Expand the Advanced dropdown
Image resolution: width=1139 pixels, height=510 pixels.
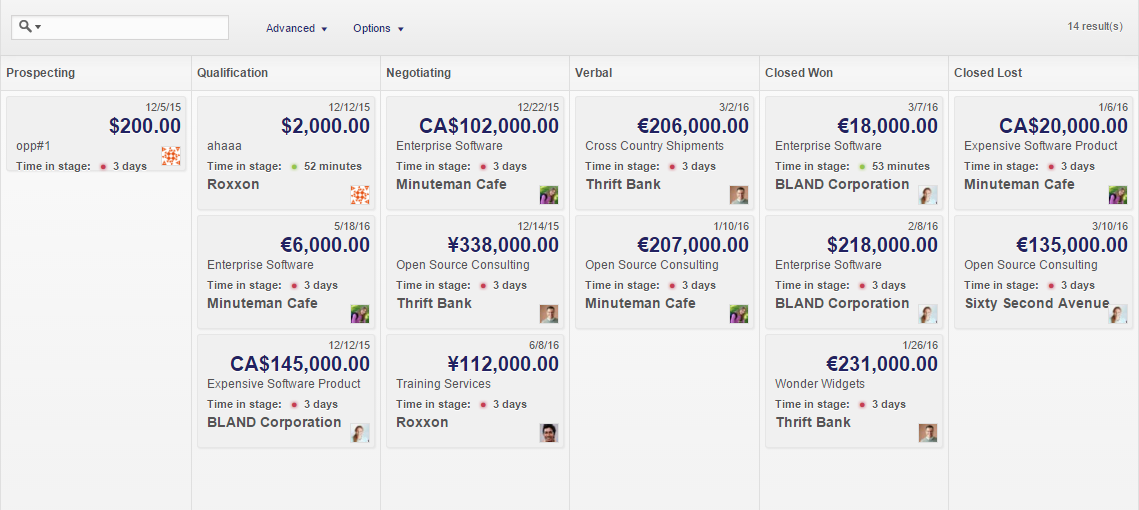click(x=296, y=28)
